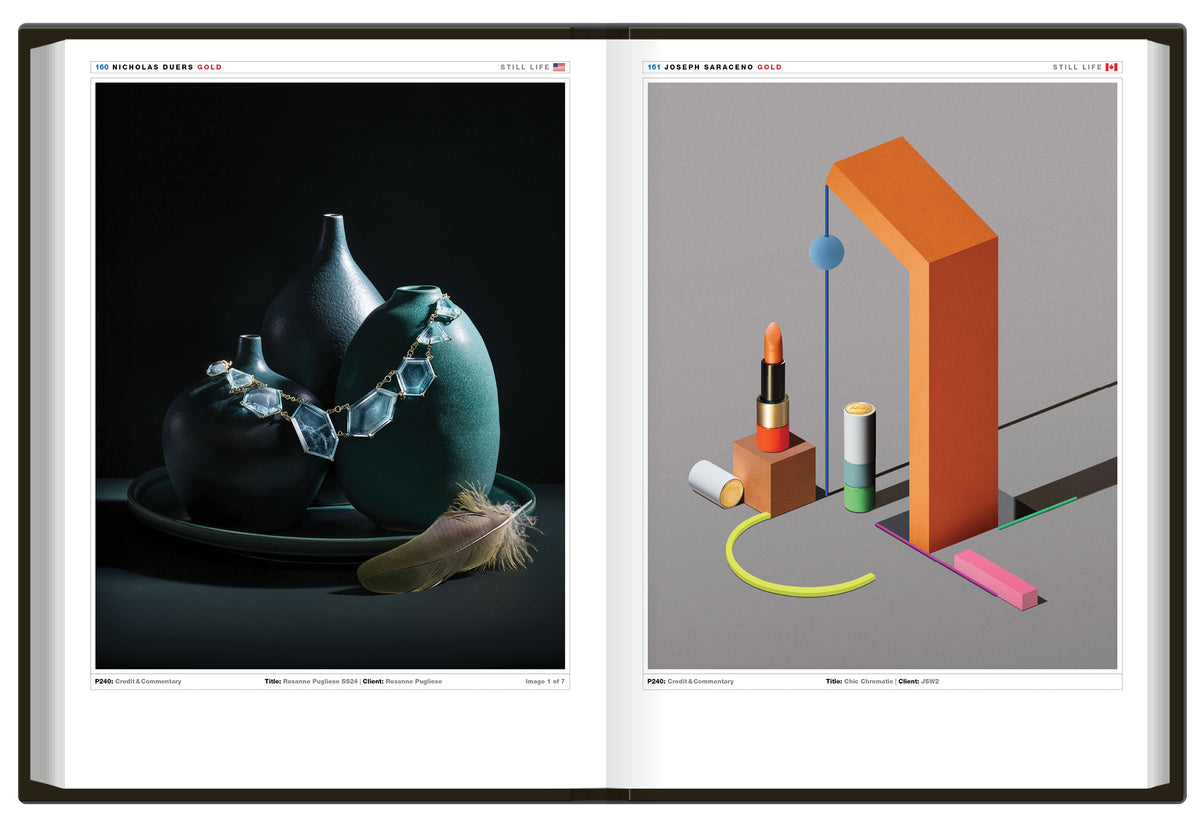1200x830 pixels.
Task: Click the Still Life label on right page
Action: (1076, 67)
